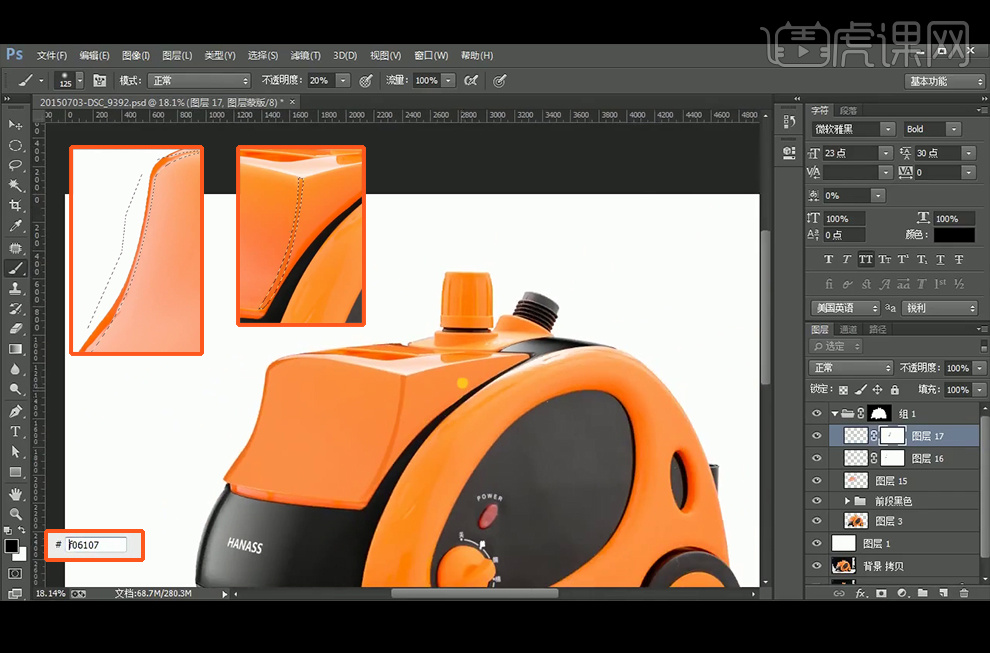Click the create new layer icon
990x653 pixels.
942,593
